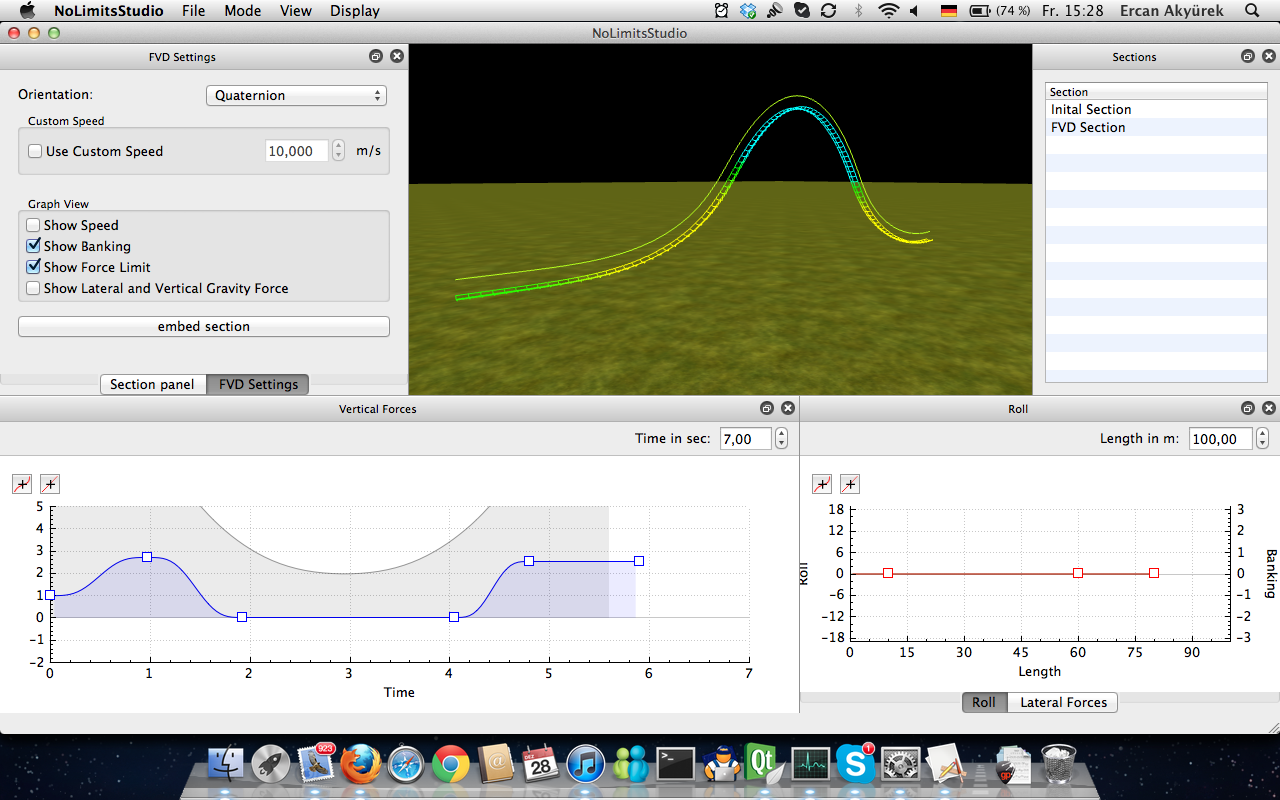Undock the FVD Settings panel
The width and height of the screenshot is (1280, 800).
click(x=376, y=57)
